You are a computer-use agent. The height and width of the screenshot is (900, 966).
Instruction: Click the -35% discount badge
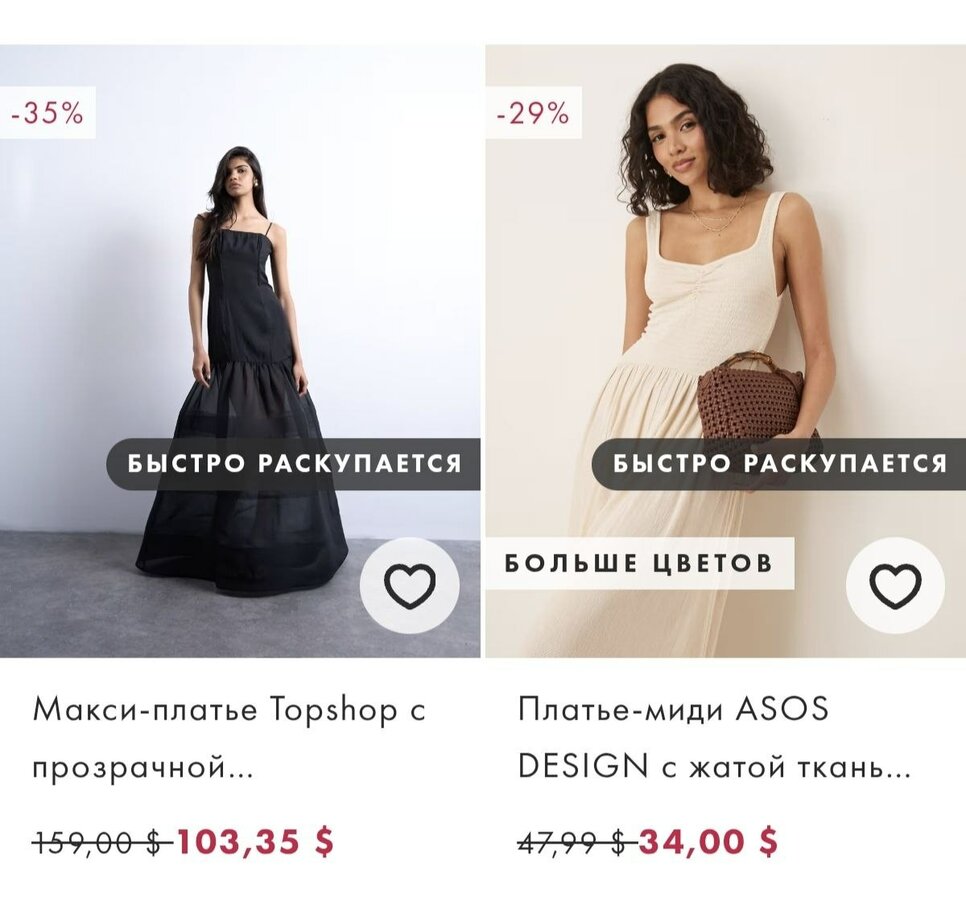(47, 113)
